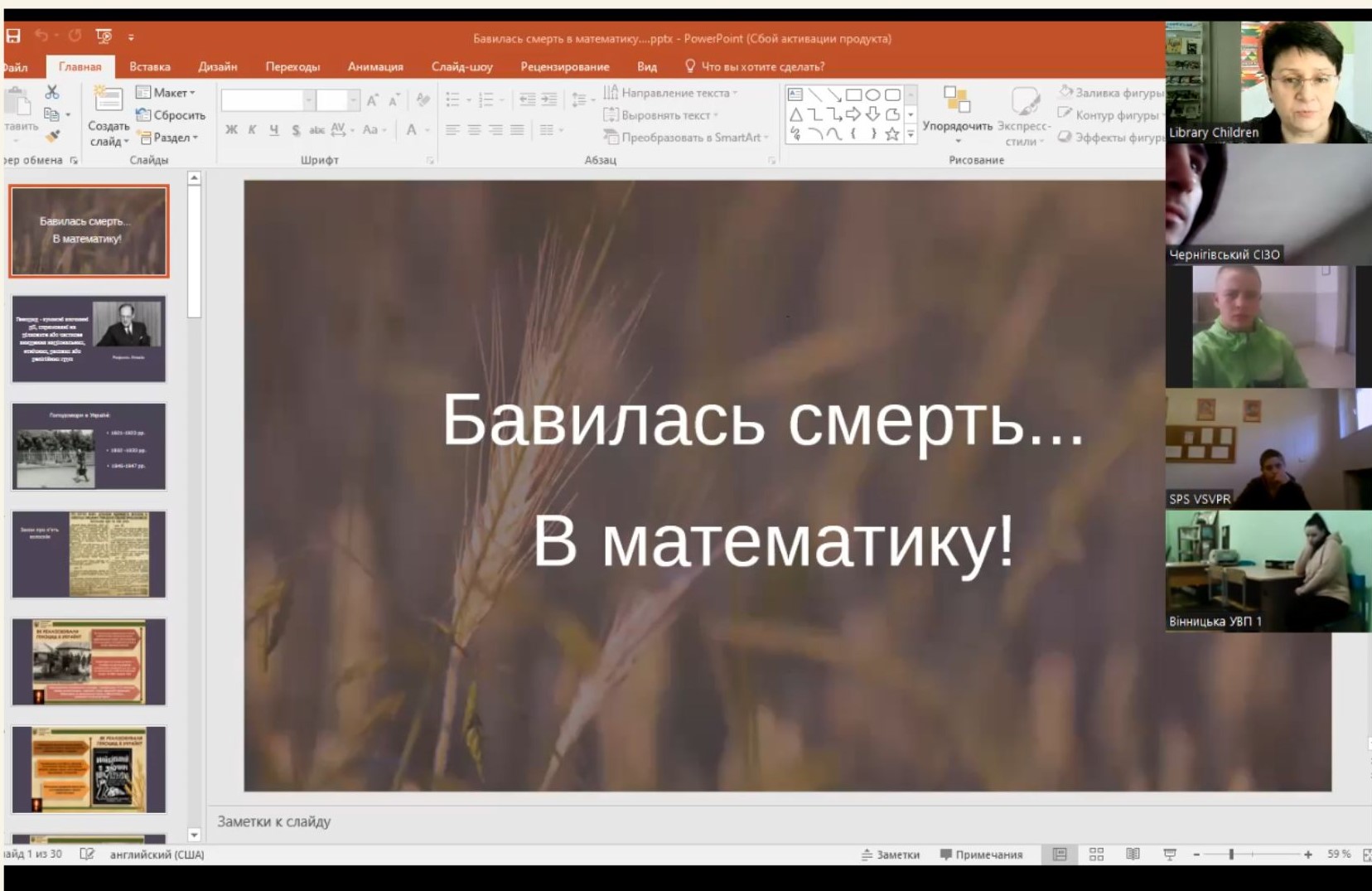Click the Cut scissors icon
Image resolution: width=1372 pixels, height=891 pixels.
(x=51, y=92)
